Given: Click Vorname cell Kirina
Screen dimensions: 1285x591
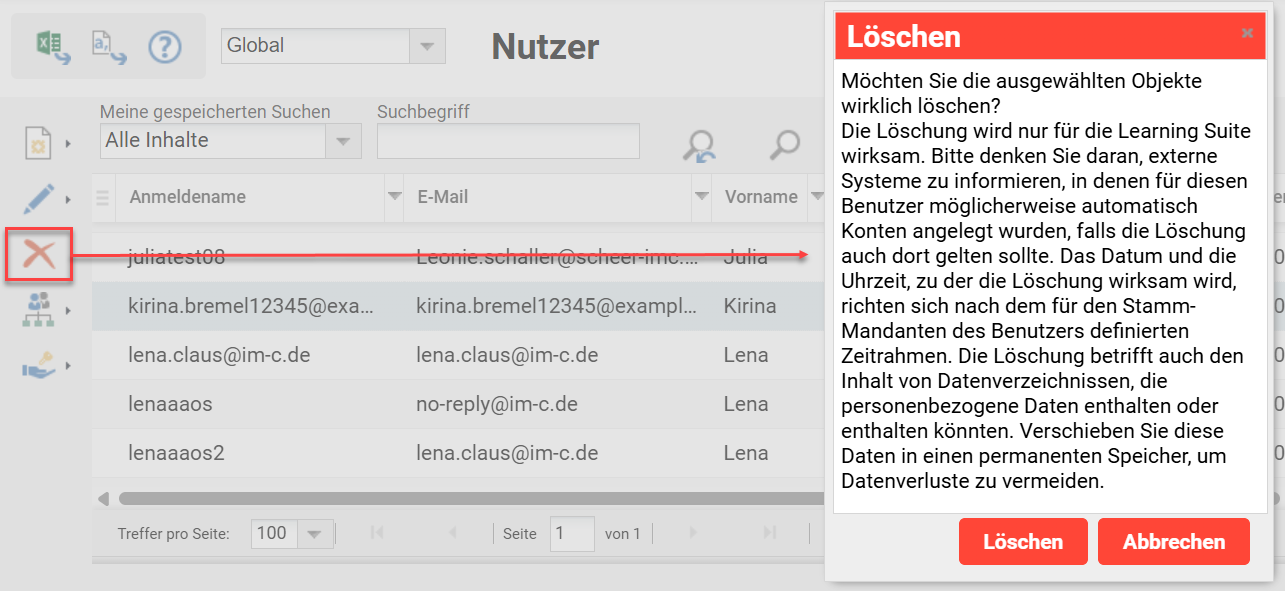Looking at the screenshot, I should (x=750, y=306).
